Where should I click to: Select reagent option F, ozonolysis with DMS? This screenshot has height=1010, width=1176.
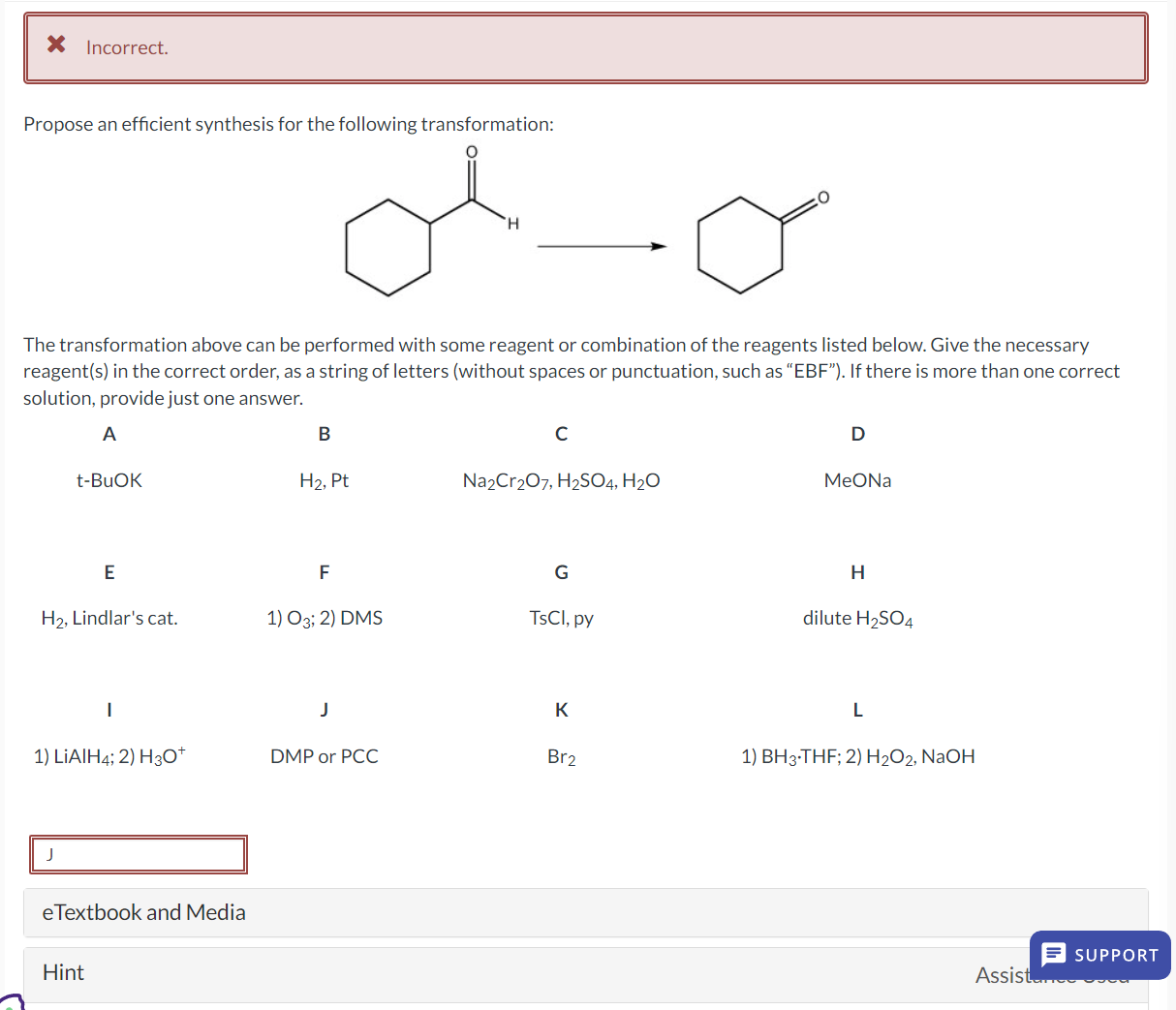coord(325,618)
